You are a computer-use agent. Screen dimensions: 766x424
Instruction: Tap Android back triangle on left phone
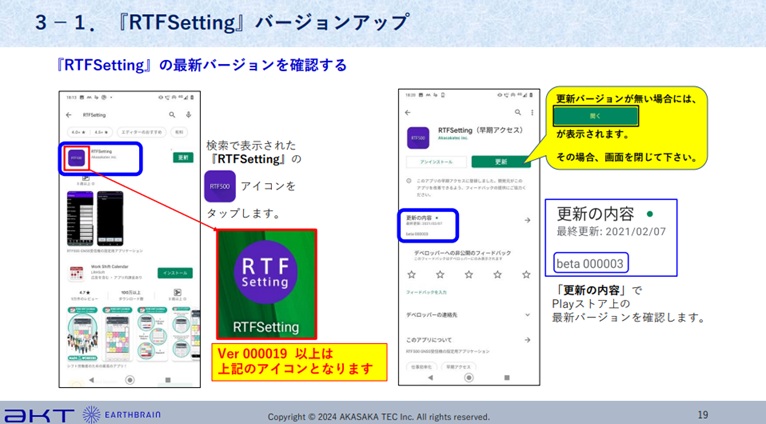click(x=92, y=380)
